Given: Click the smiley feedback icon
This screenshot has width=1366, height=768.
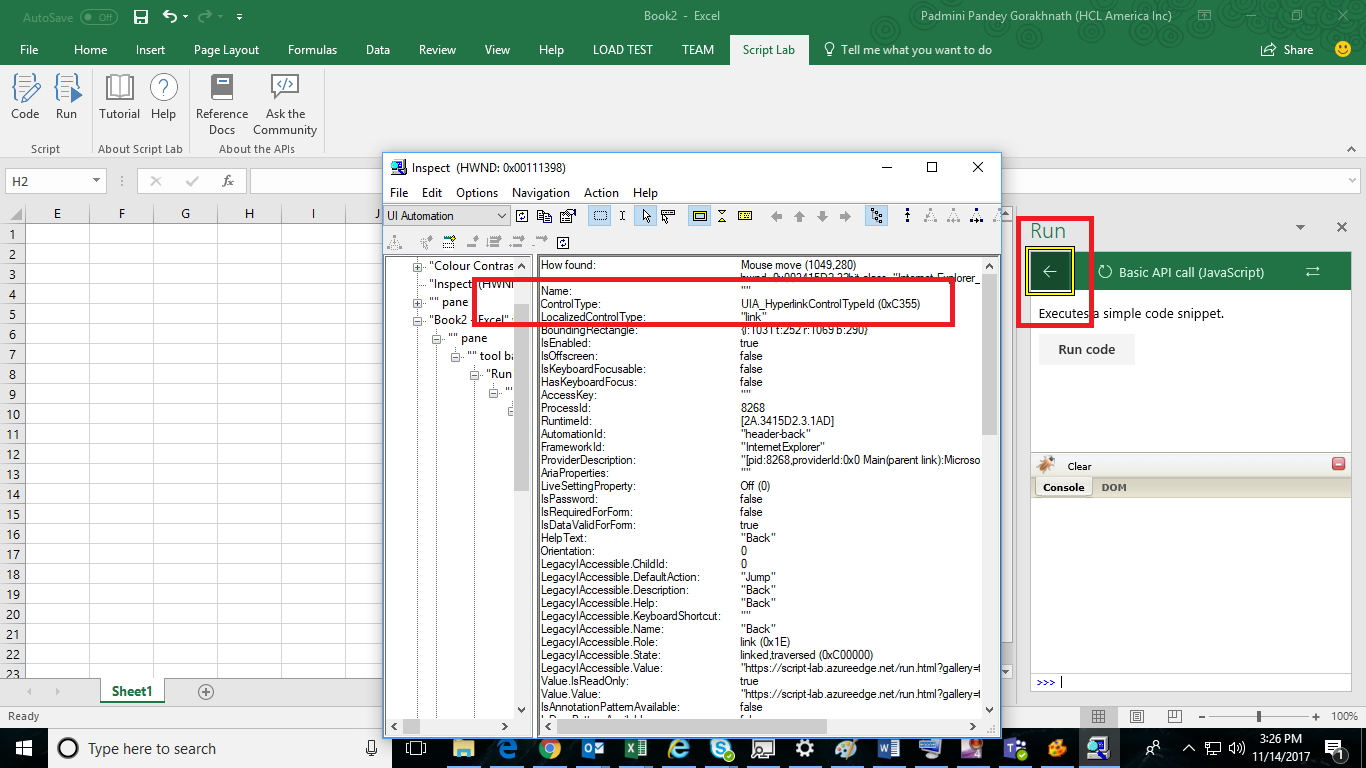Looking at the screenshot, I should pos(1343,49).
